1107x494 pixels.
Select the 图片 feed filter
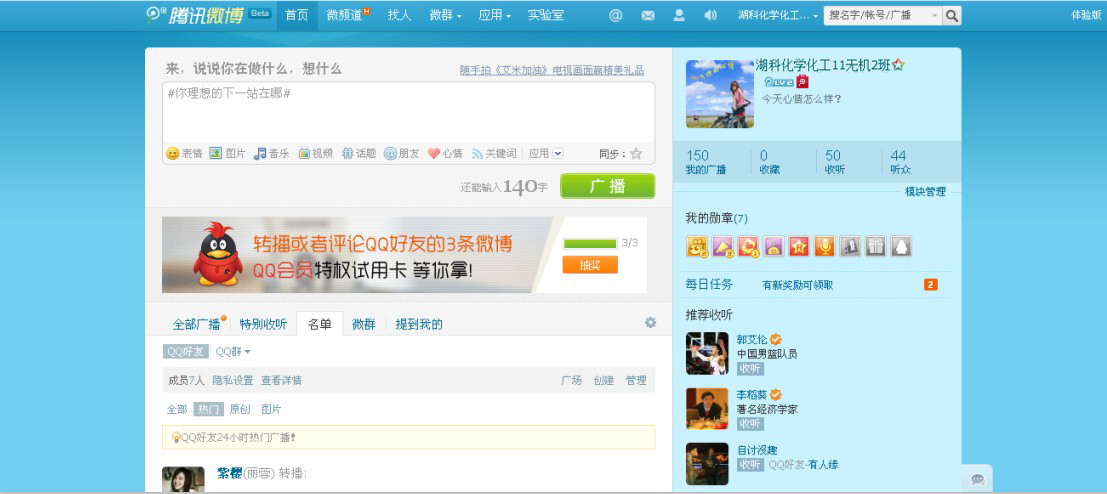coord(272,409)
